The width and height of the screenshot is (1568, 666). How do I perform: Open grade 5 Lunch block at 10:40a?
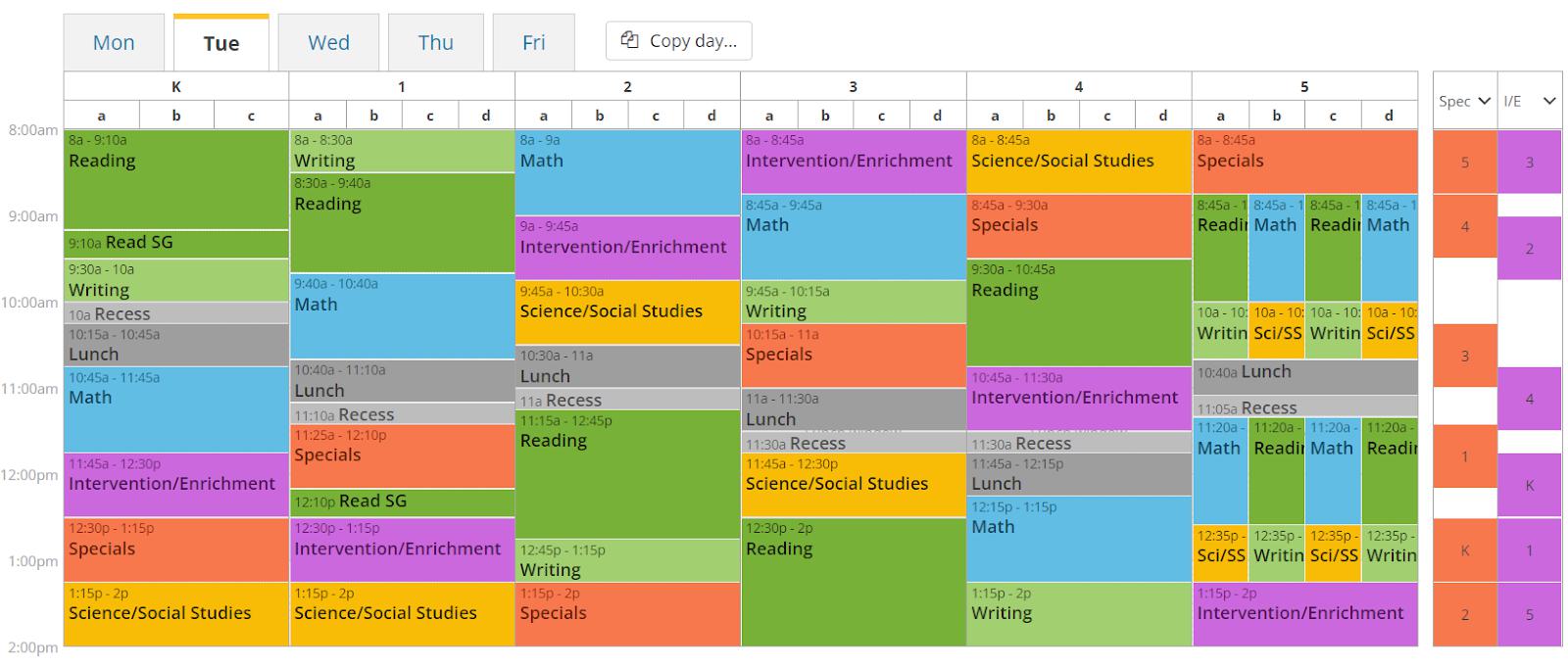(1305, 377)
